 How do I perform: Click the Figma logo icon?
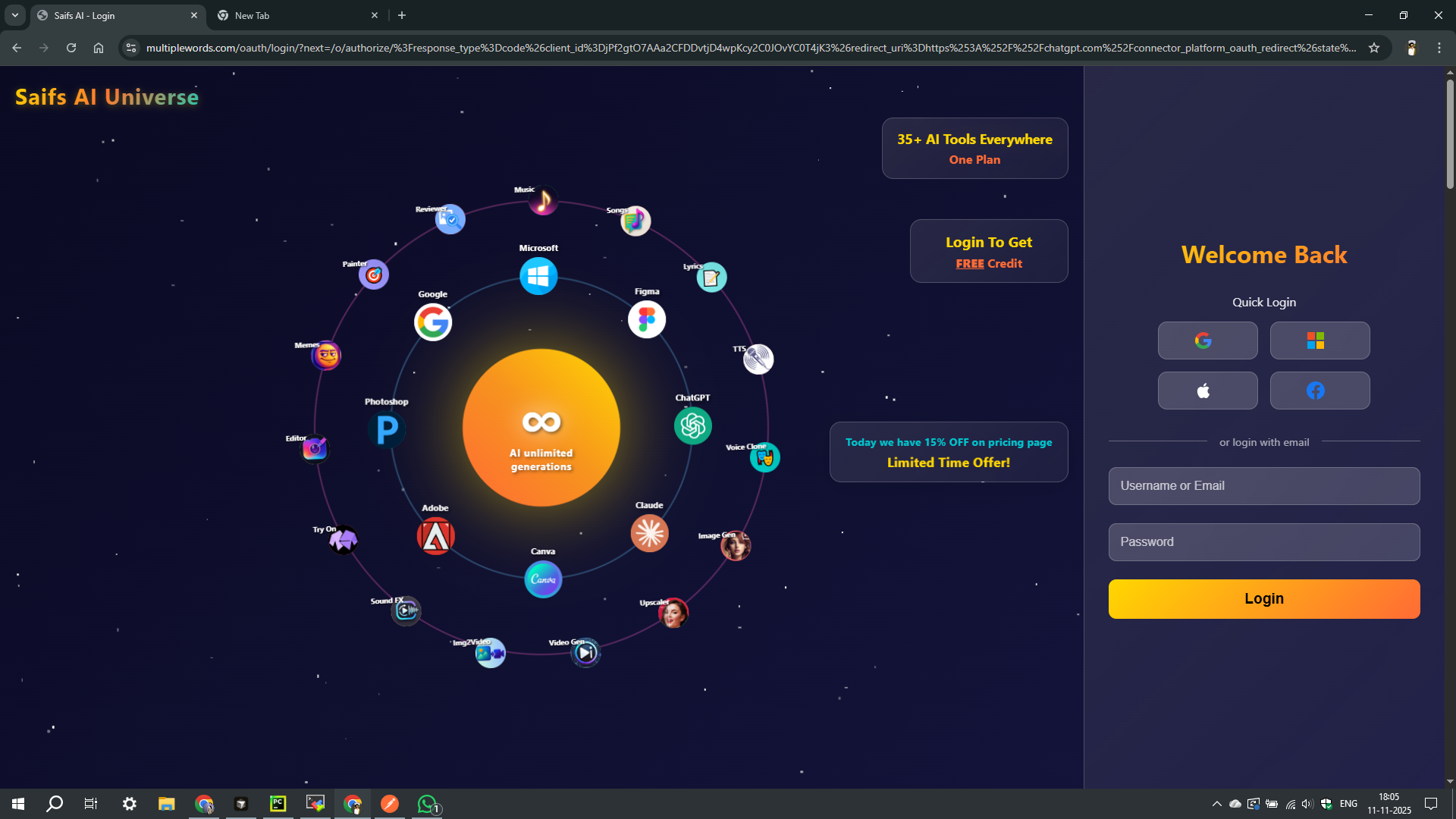647,319
